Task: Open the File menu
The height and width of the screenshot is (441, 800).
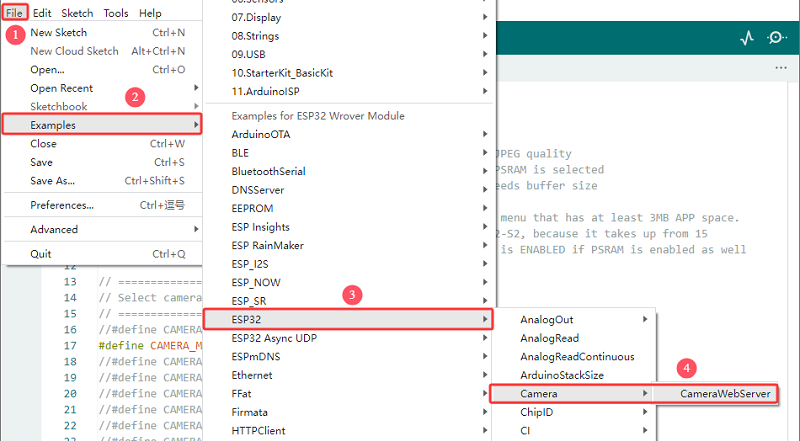Action: click(14, 13)
